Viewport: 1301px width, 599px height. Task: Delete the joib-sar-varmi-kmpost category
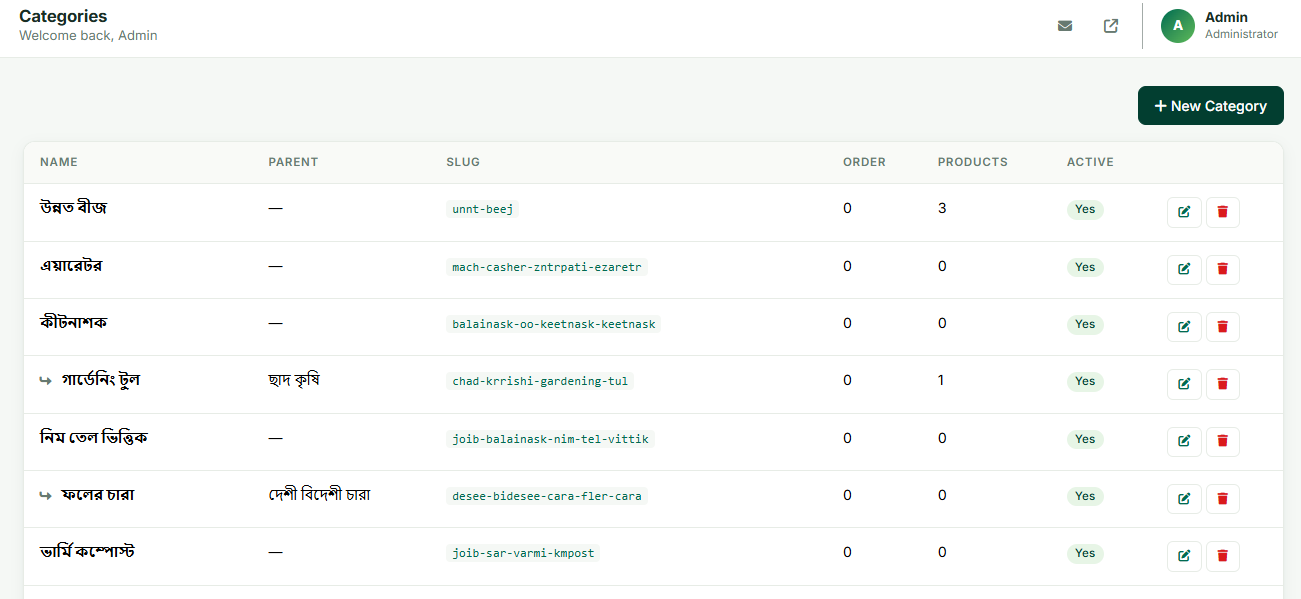(x=1223, y=556)
